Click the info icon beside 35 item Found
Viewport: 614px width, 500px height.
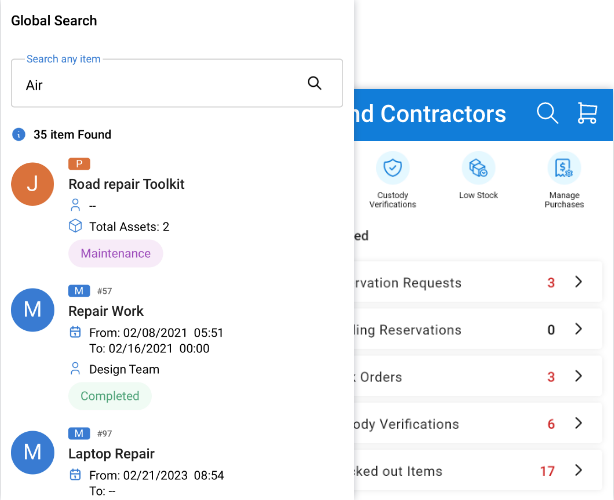(18, 134)
